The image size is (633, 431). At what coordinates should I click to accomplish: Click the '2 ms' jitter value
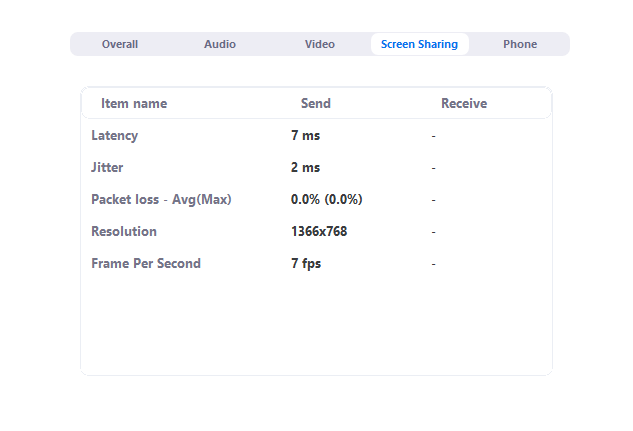(305, 167)
